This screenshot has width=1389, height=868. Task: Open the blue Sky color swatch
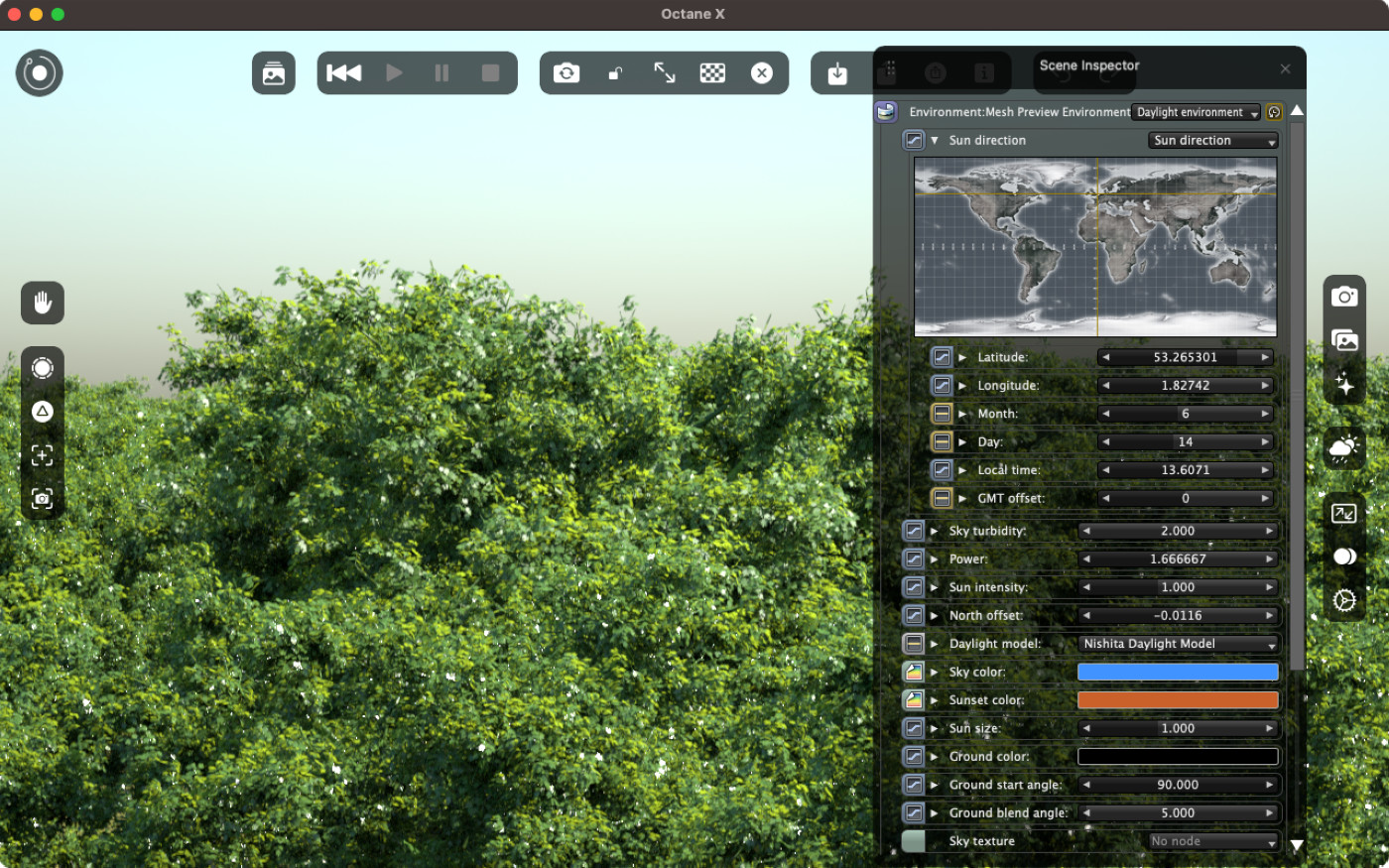click(x=1178, y=673)
